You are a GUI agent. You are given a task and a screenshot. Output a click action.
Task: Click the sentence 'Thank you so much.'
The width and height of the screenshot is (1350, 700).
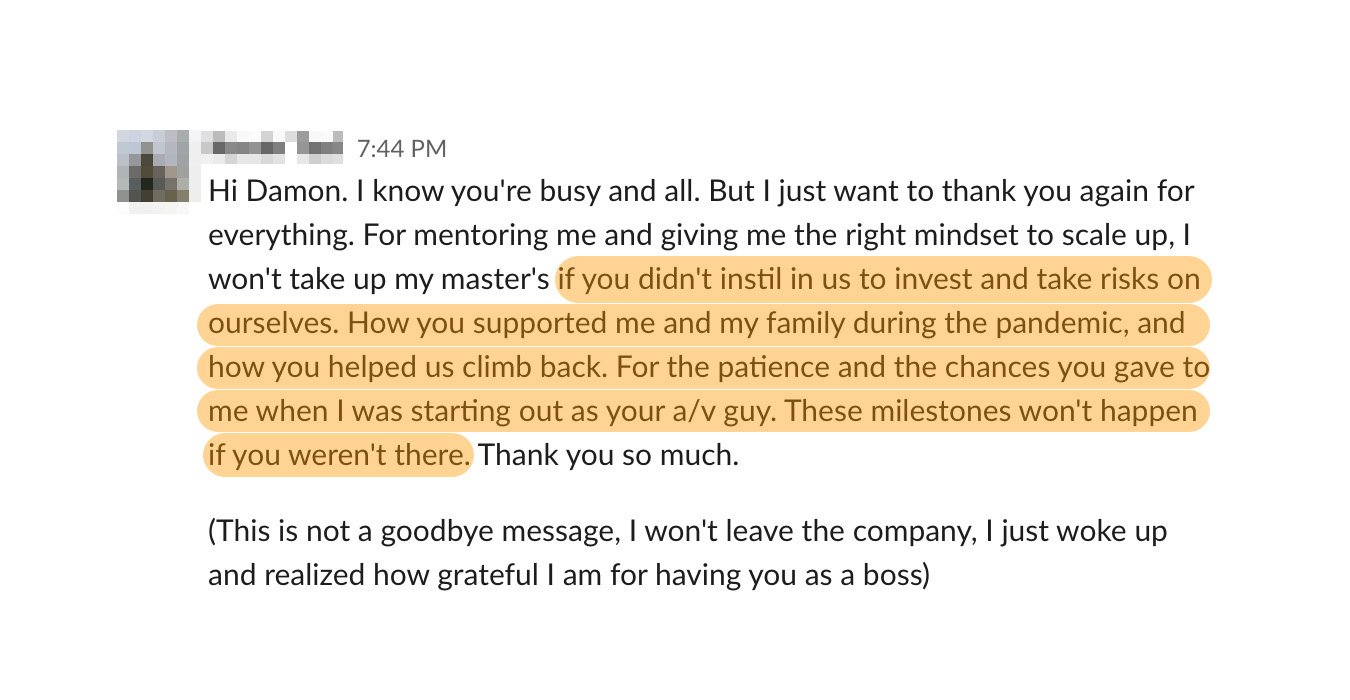[x=608, y=456]
